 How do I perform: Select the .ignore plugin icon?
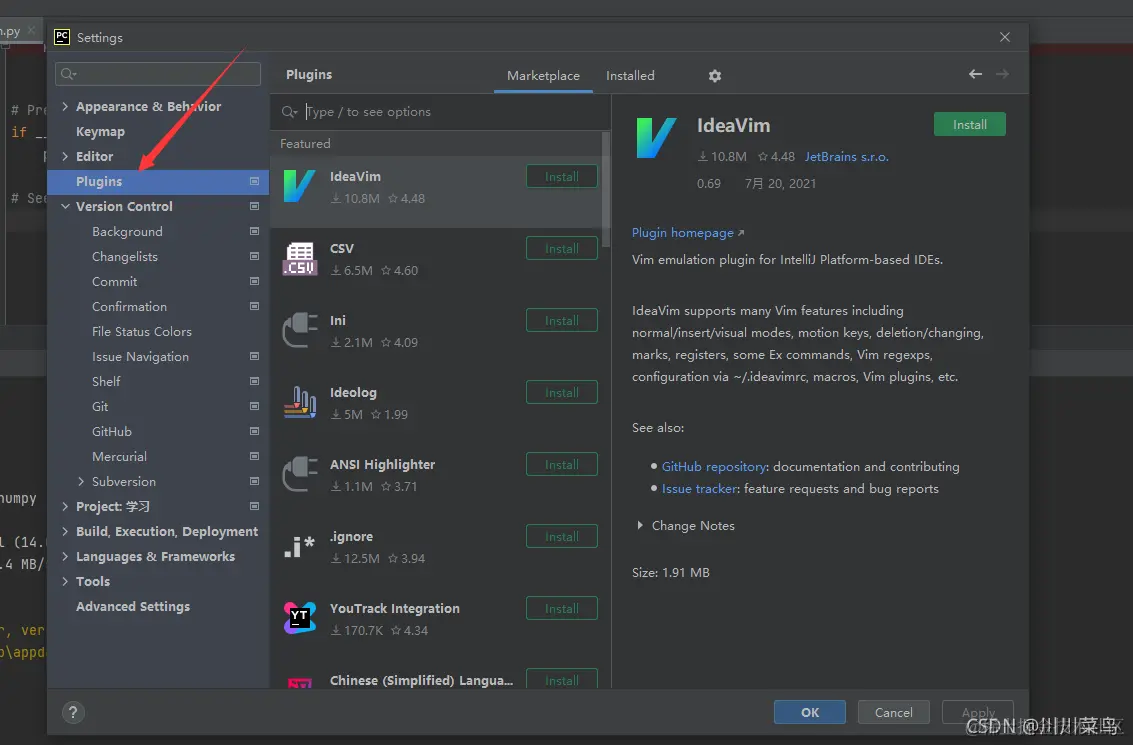(300, 546)
